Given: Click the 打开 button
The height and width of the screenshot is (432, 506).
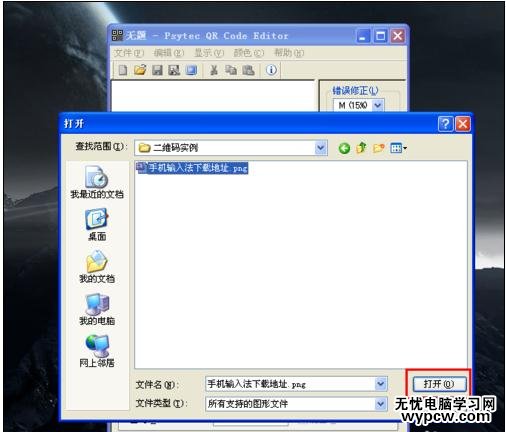Looking at the screenshot, I should point(439,384).
